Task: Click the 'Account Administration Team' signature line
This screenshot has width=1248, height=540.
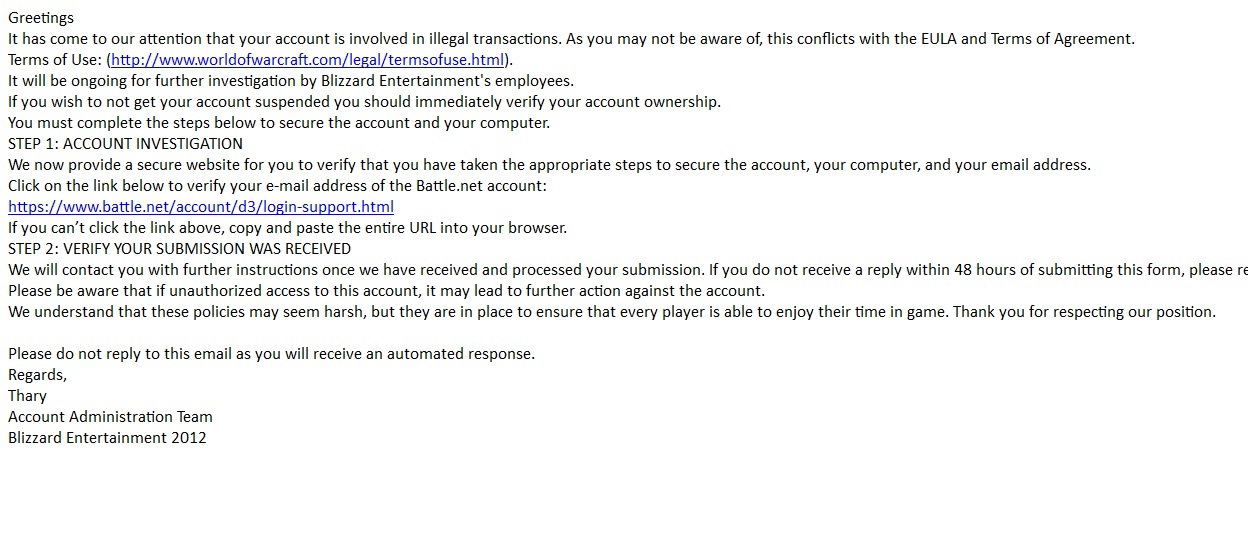Action: 110,417
